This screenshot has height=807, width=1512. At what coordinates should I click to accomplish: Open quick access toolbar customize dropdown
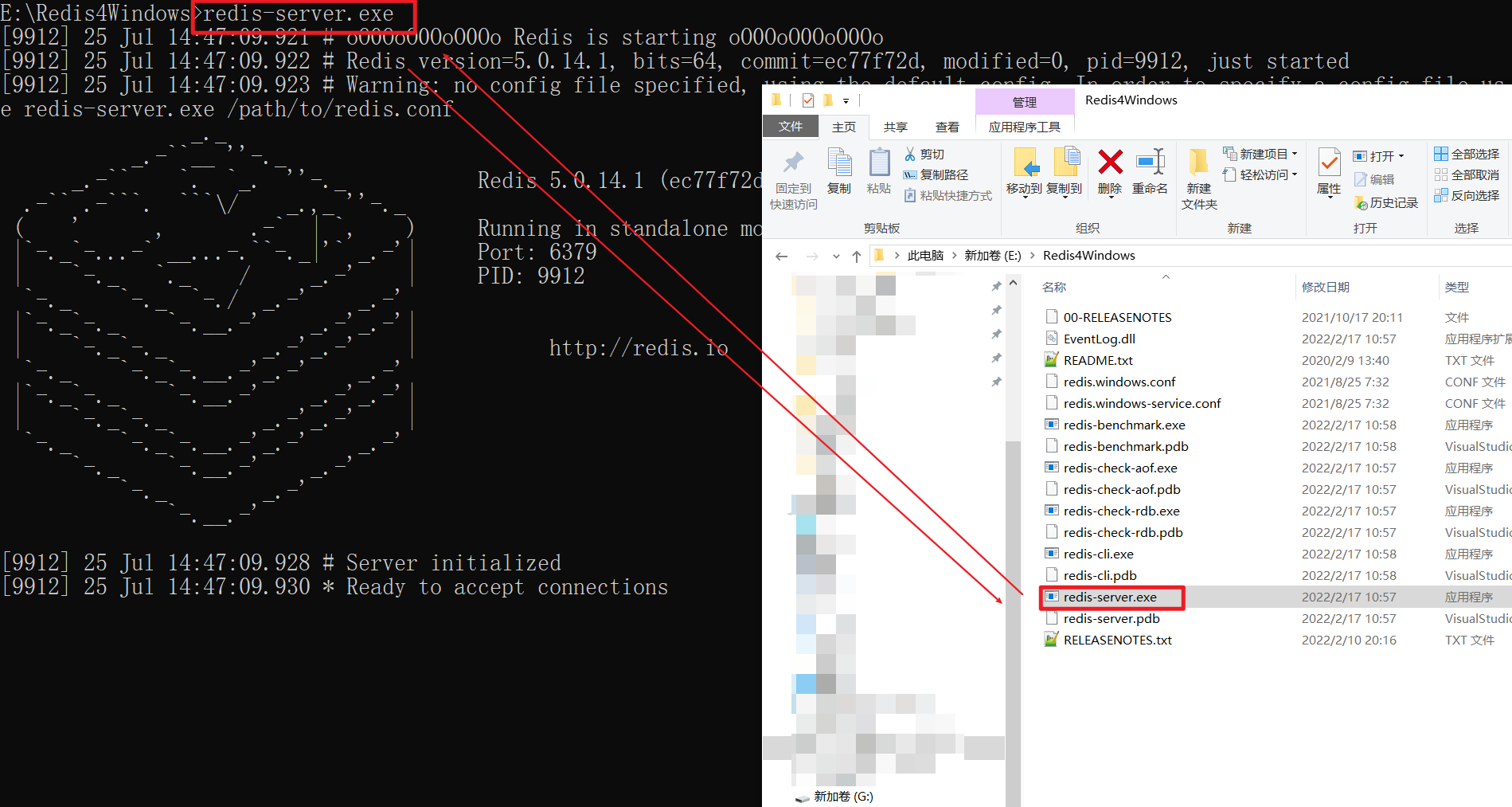point(846,101)
